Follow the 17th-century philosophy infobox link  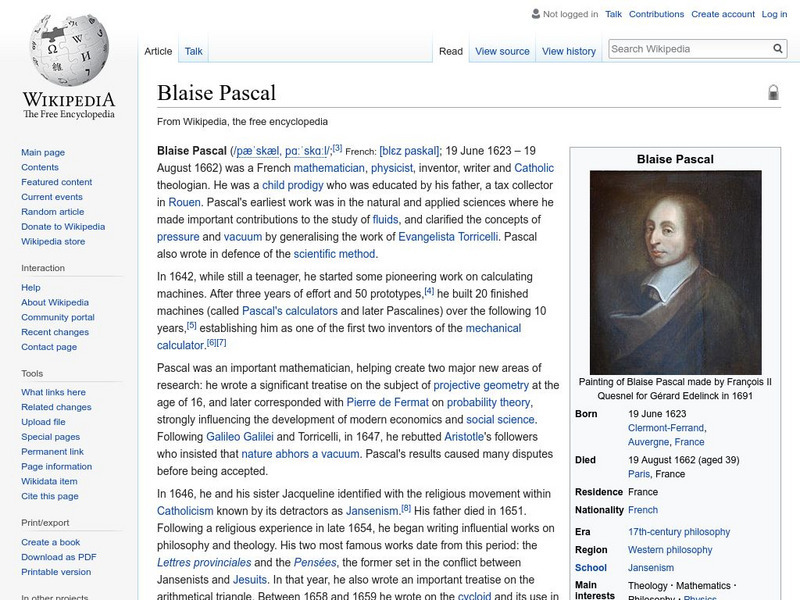[679, 532]
